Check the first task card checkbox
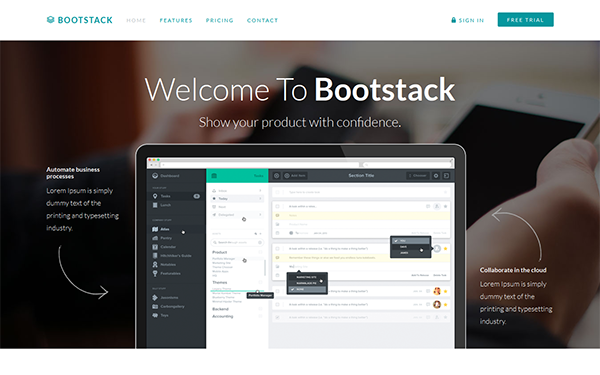The width and height of the screenshot is (600, 375). click(x=277, y=206)
